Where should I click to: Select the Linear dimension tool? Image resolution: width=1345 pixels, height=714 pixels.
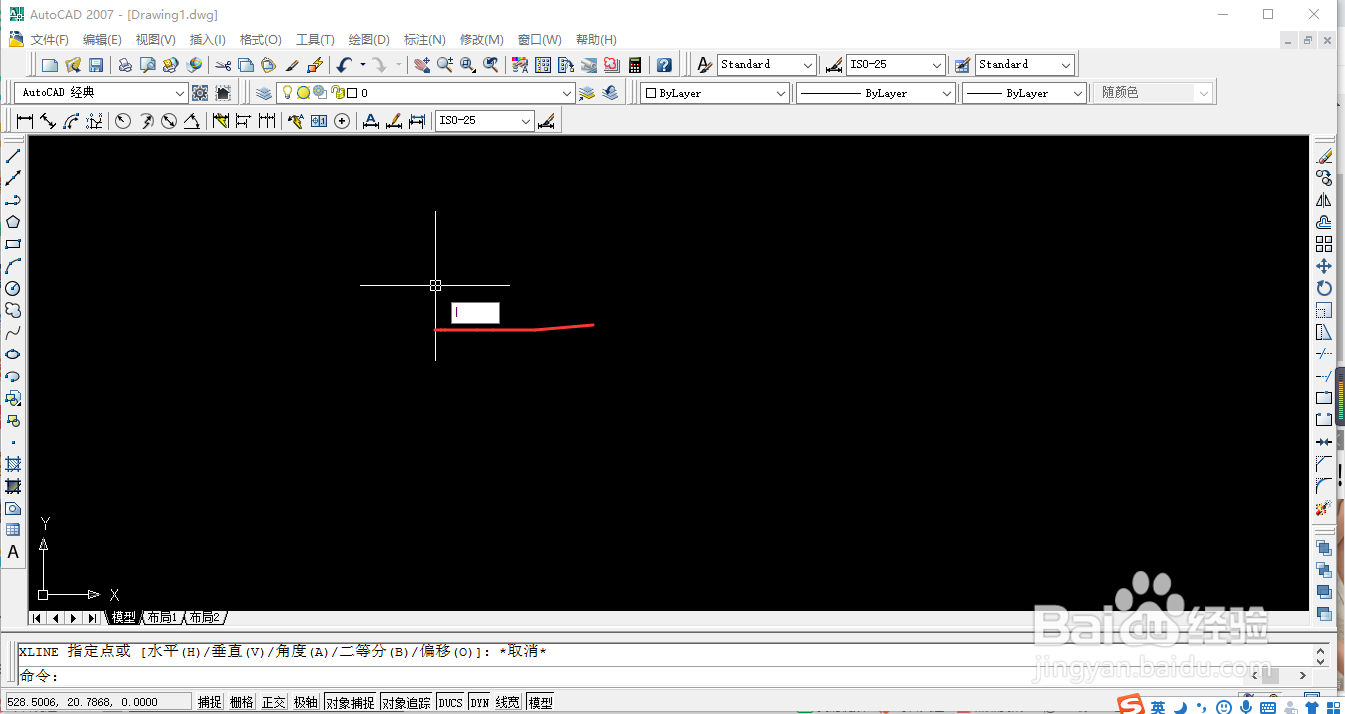point(25,121)
